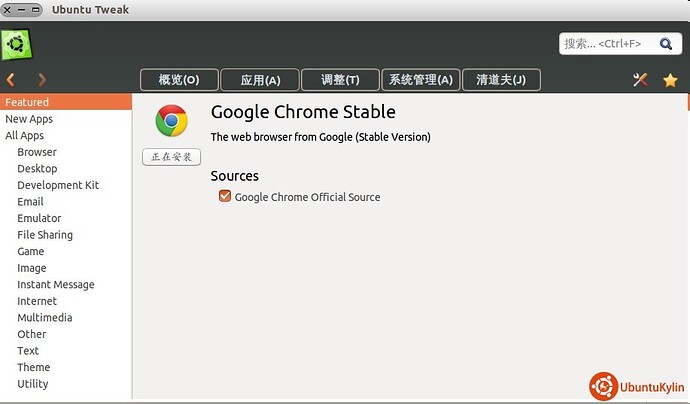Select the Featured category in sidebar
The height and width of the screenshot is (404, 690).
[27, 102]
